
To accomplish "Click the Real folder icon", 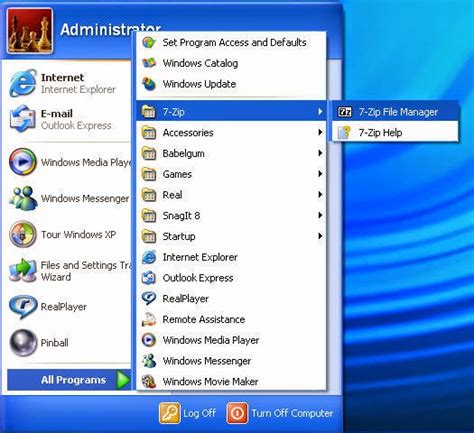I will tap(149, 195).
